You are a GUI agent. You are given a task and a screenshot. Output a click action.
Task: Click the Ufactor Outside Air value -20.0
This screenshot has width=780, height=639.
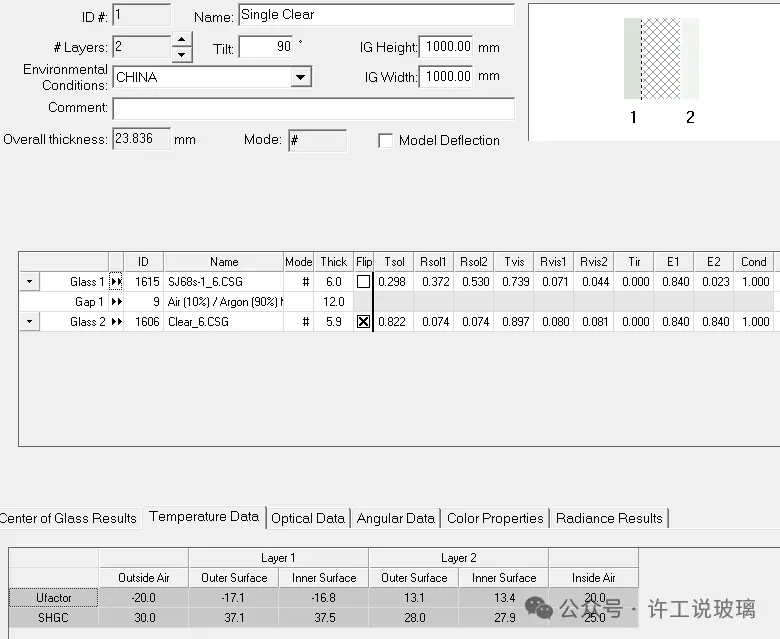tap(144, 598)
